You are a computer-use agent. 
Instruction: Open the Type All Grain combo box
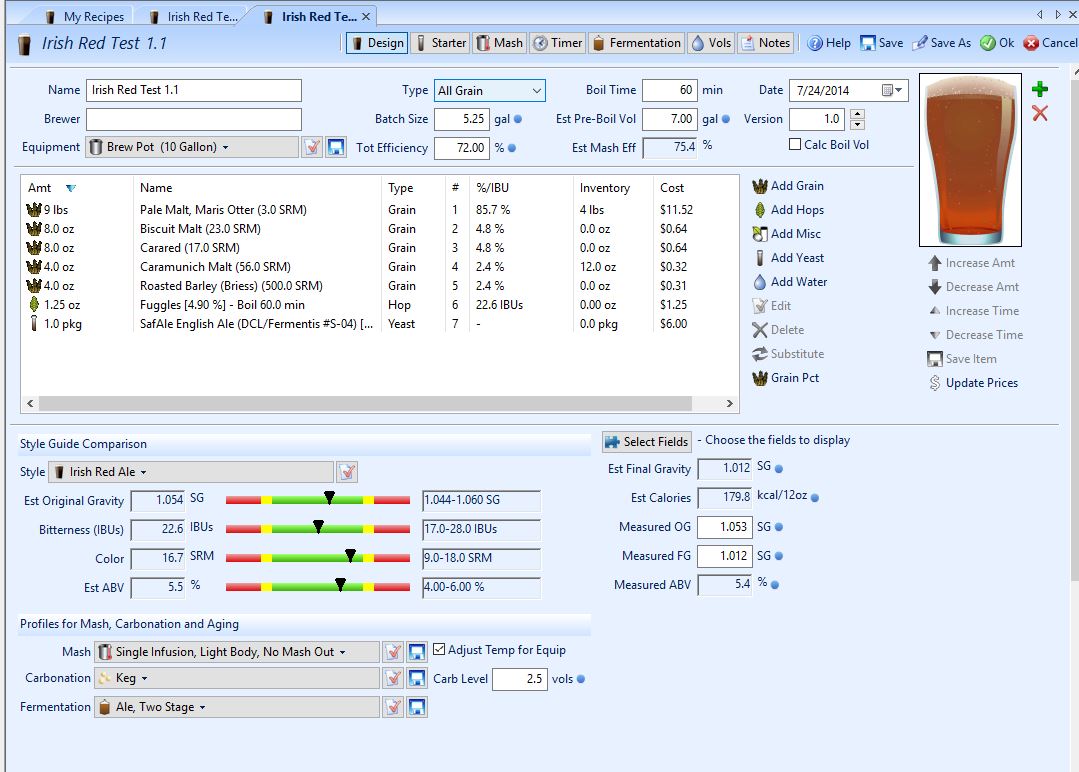(490, 90)
